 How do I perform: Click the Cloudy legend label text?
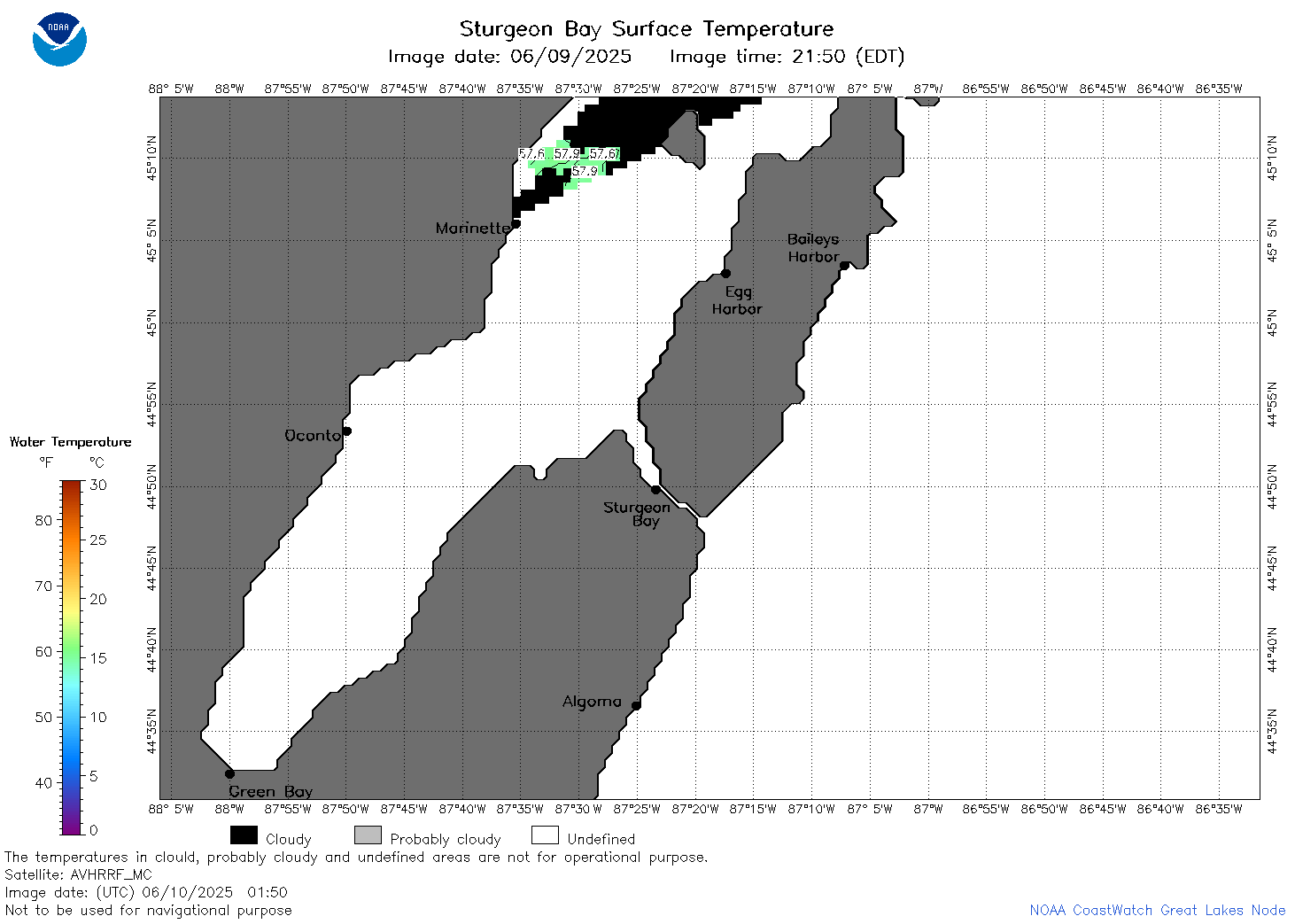pos(289,839)
